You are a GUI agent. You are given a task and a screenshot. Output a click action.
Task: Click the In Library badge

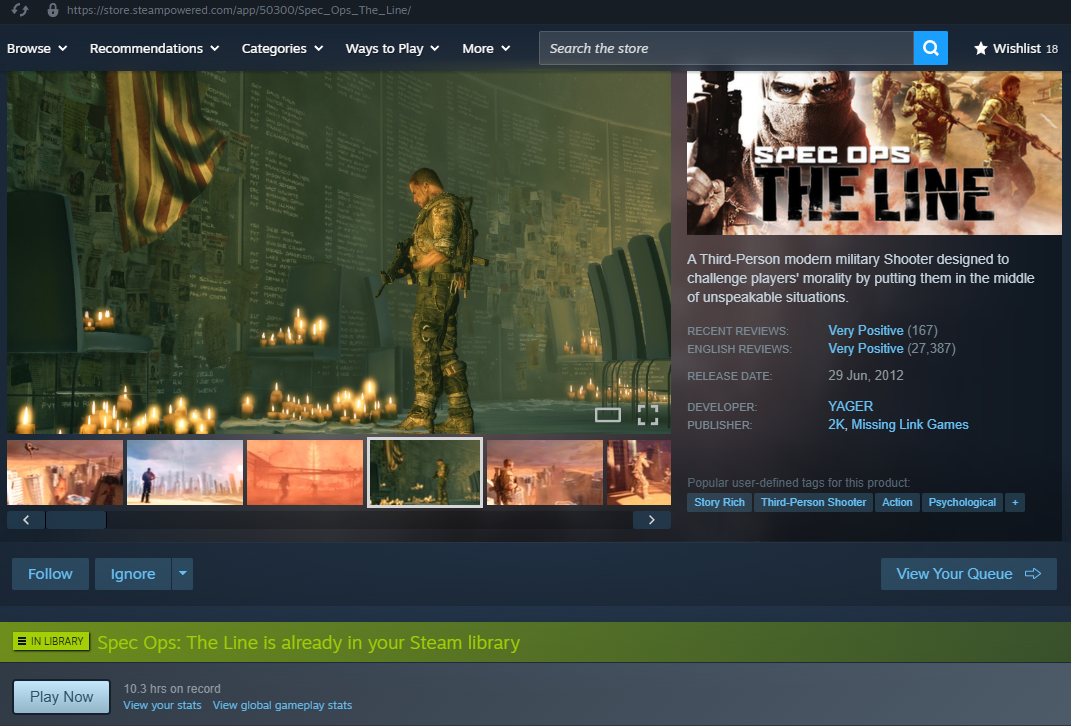51,641
